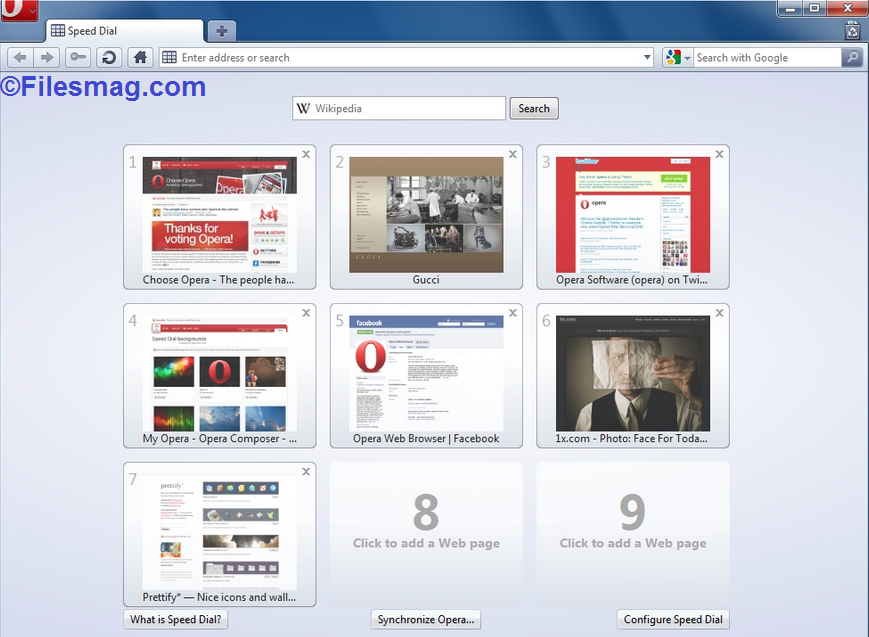Click the Wikipedia W logo in search field

[303, 108]
